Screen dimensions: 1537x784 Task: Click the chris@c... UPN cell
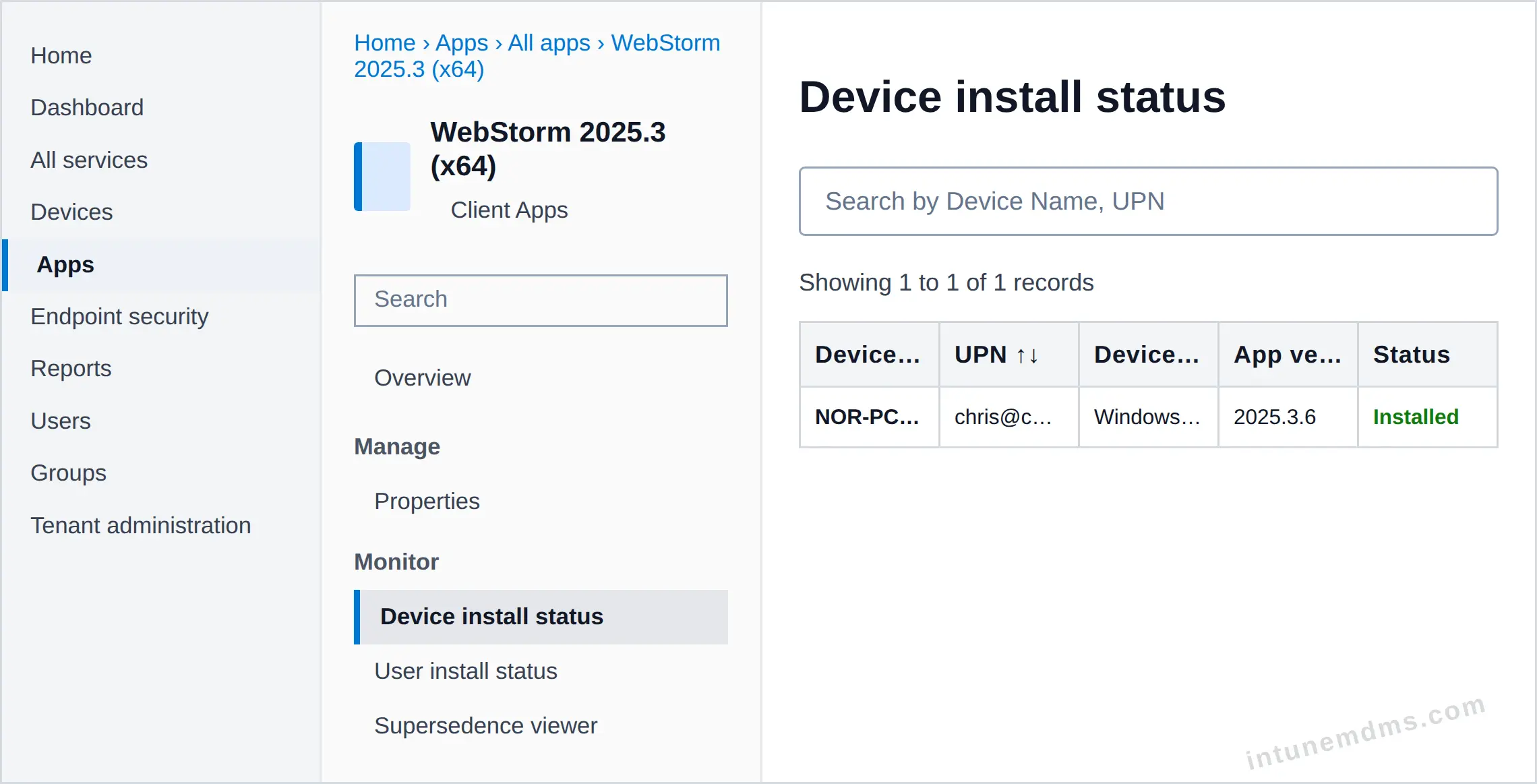1008,417
